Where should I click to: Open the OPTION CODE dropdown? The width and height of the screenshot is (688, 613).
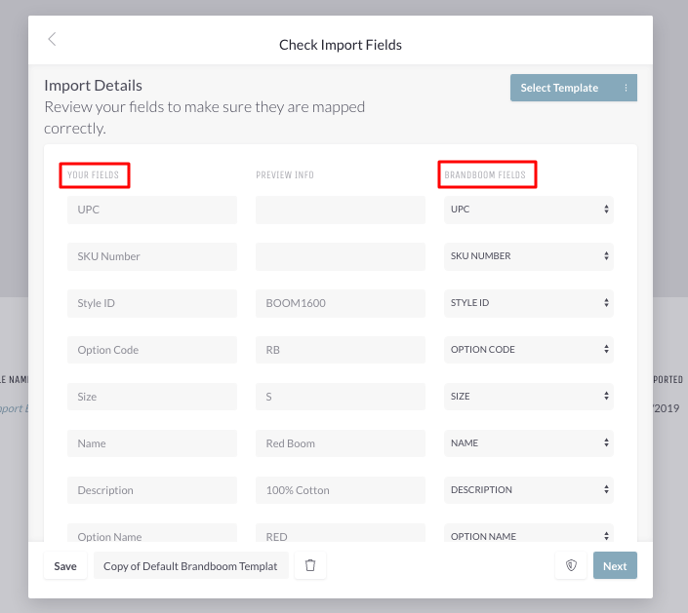(x=528, y=350)
